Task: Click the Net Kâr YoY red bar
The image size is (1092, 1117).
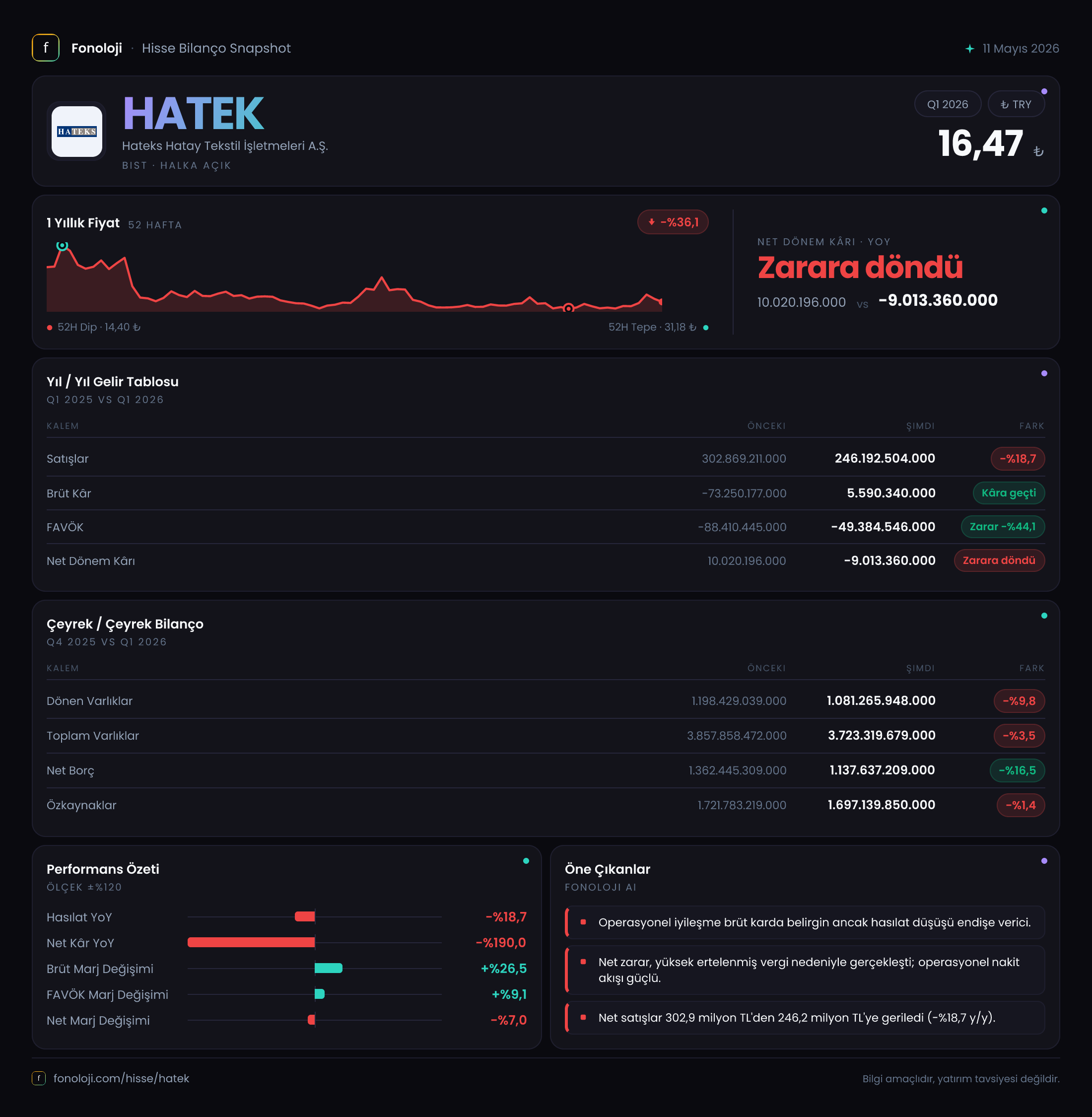Action: pos(251,943)
